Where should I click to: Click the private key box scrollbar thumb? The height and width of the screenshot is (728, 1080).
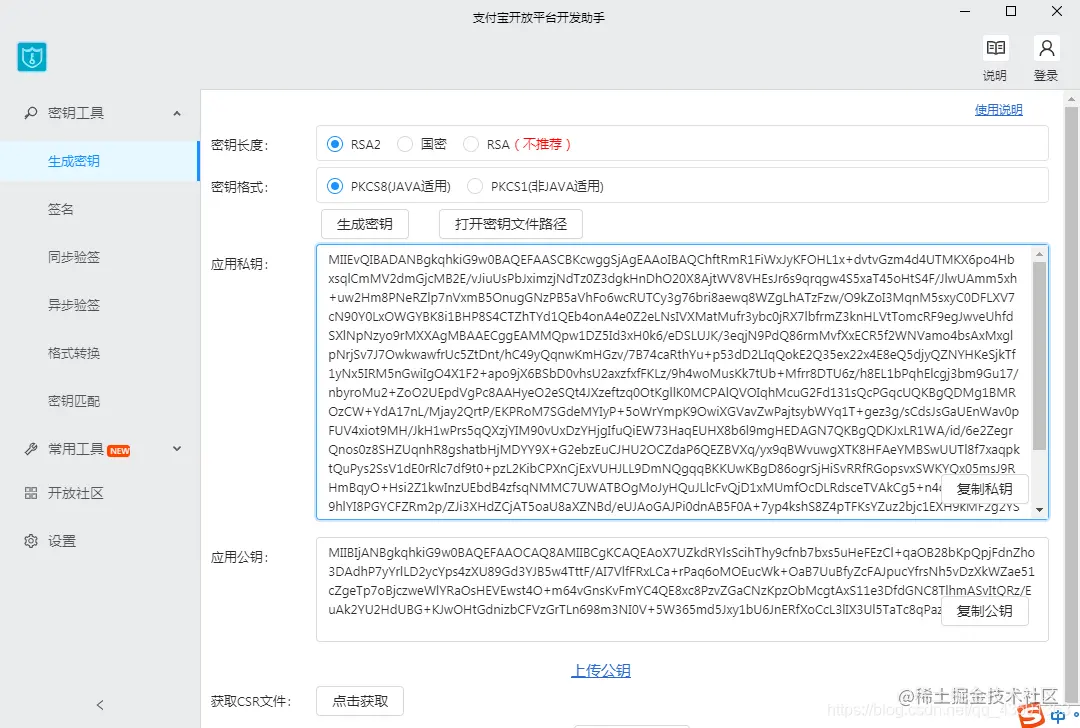tap(1039, 355)
